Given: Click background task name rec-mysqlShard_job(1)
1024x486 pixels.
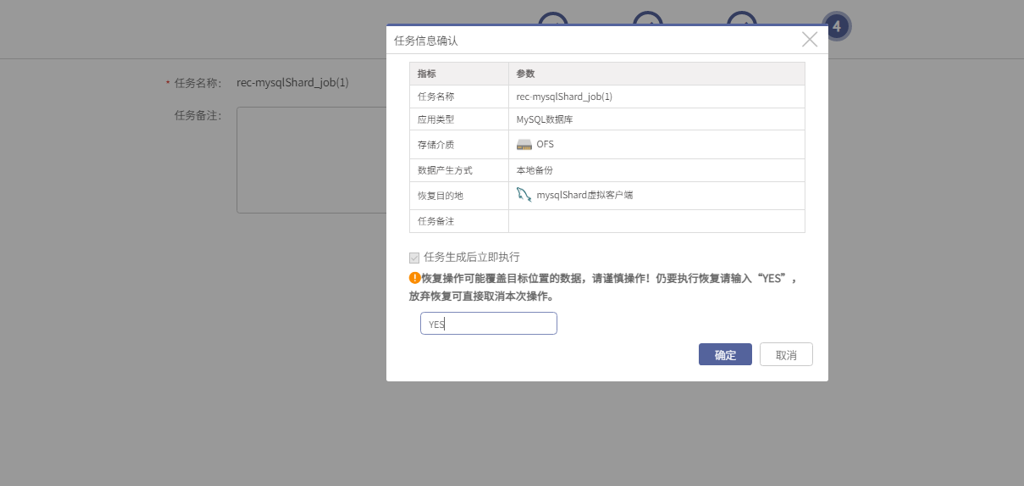Looking at the screenshot, I should (293, 83).
